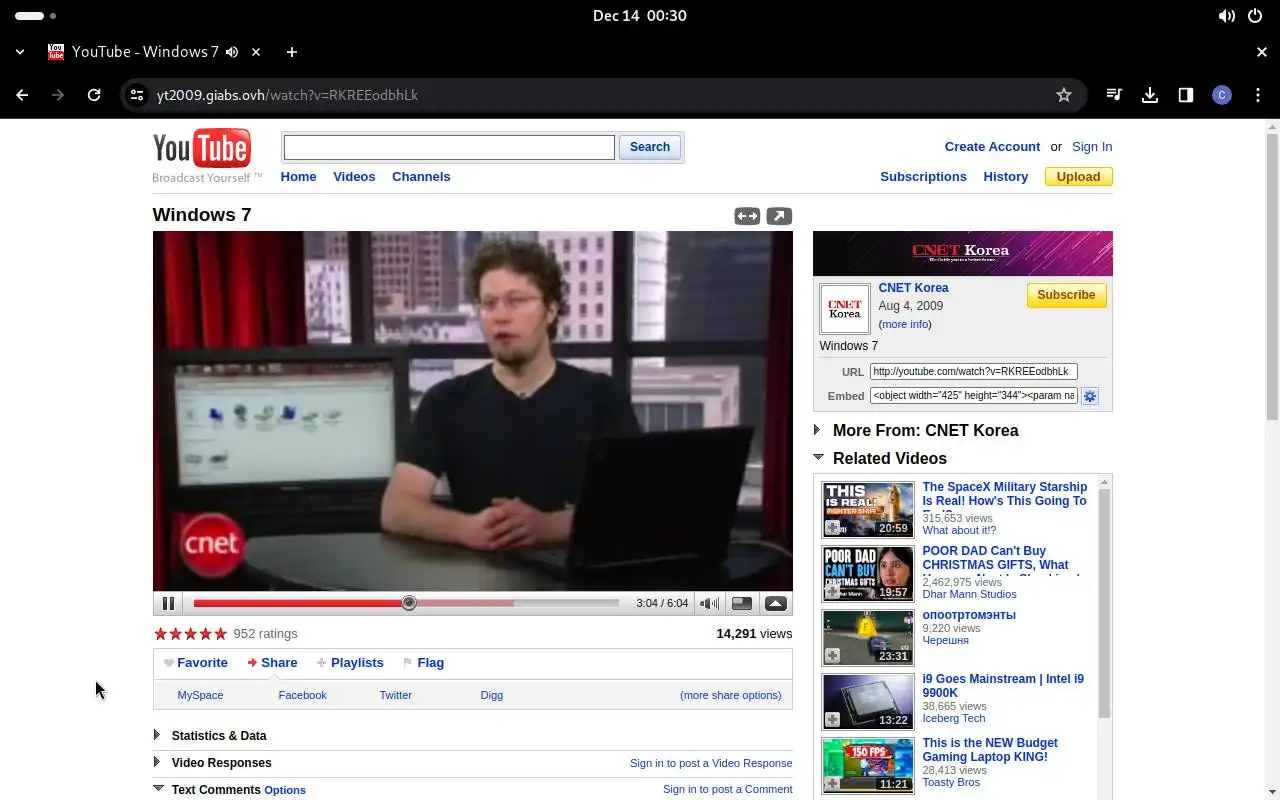Add i9 Goes Mainstream video to queue

832,719
